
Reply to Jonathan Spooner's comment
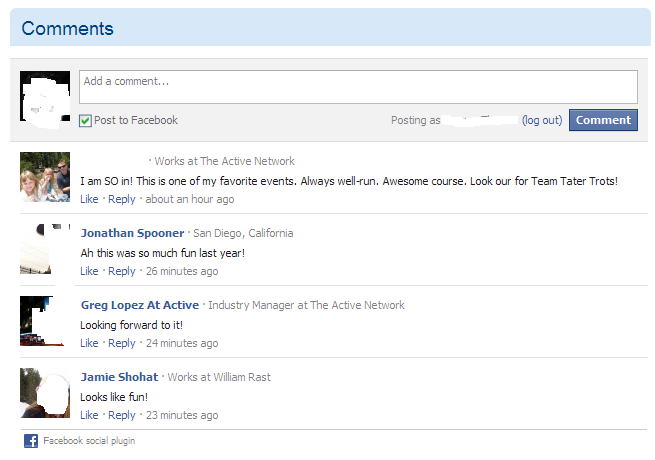coord(121,271)
